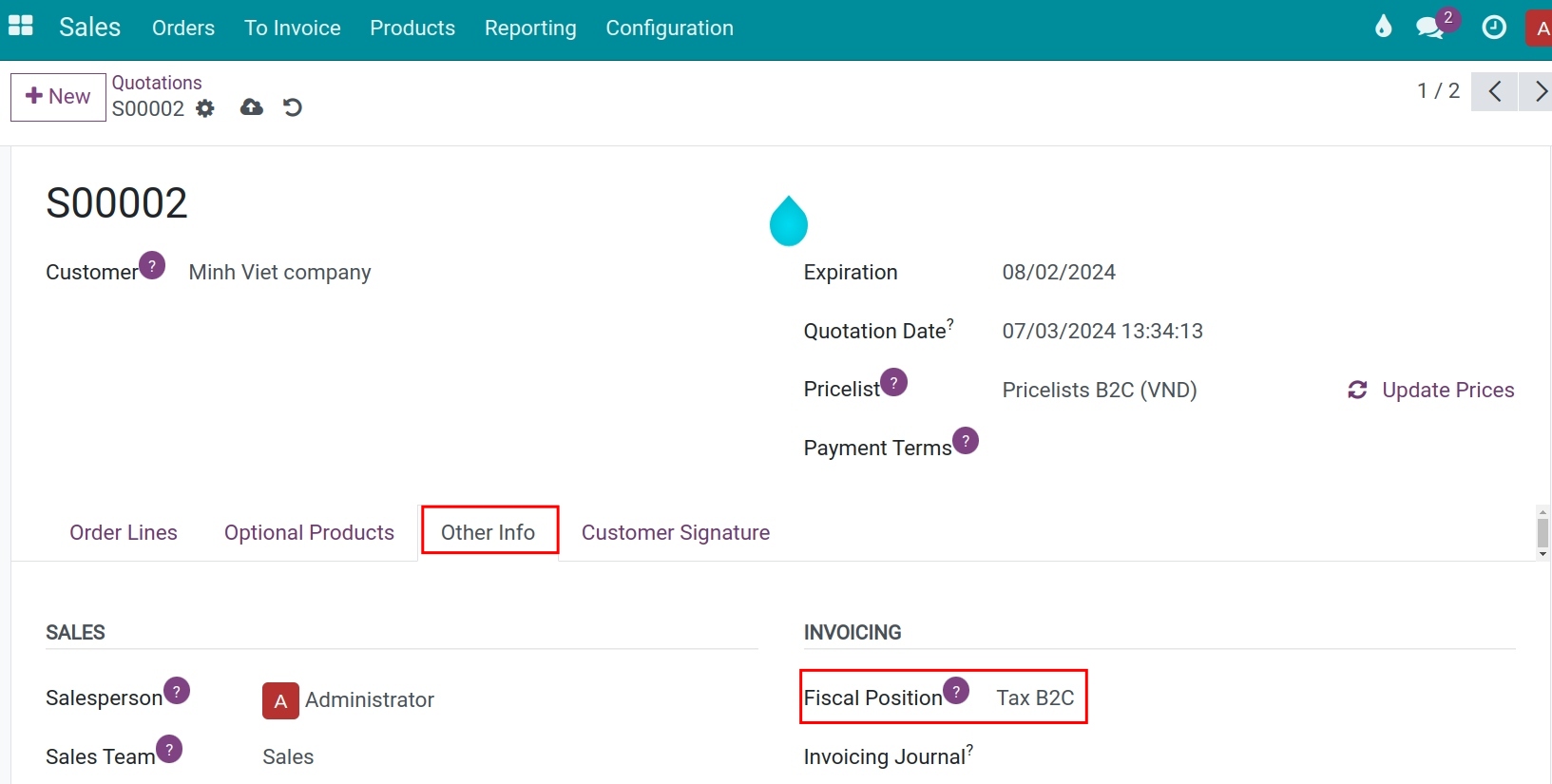1552x784 pixels.
Task: Open the S00002 gear actions menu
Action: point(205,108)
